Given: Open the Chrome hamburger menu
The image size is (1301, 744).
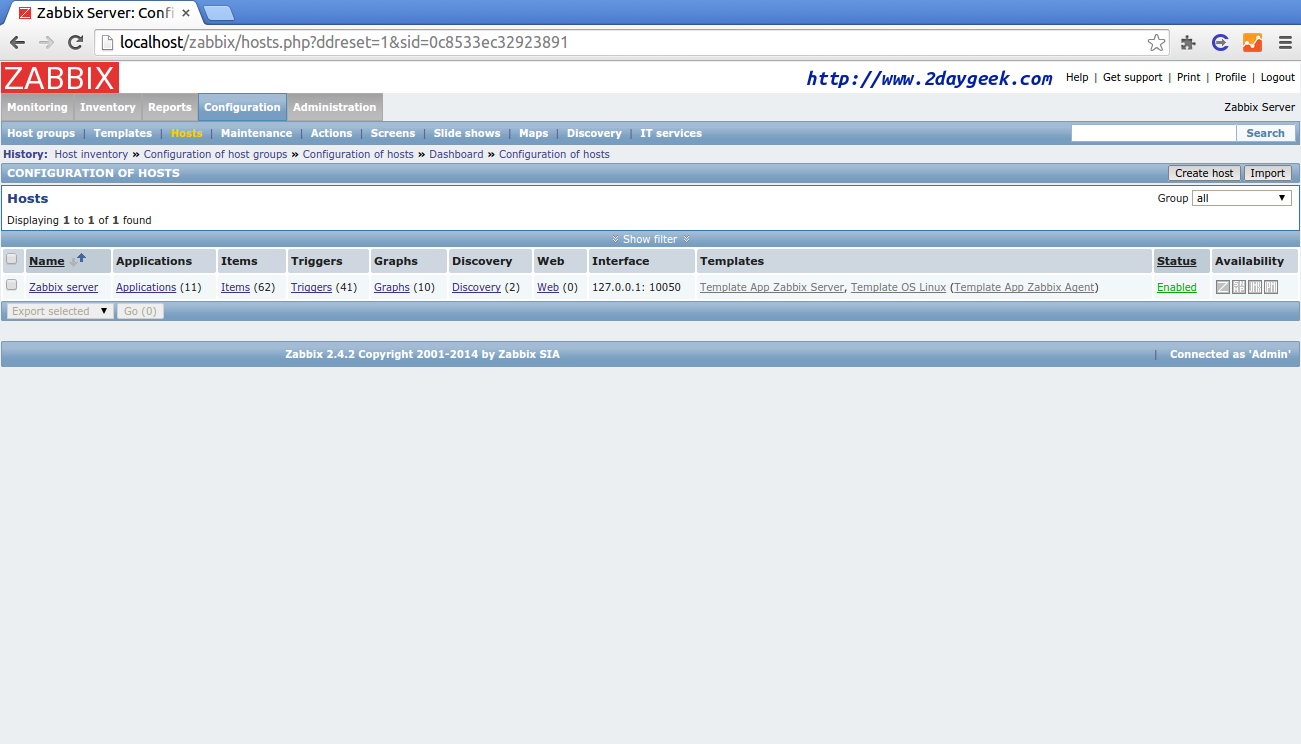Looking at the screenshot, I should coord(1284,42).
